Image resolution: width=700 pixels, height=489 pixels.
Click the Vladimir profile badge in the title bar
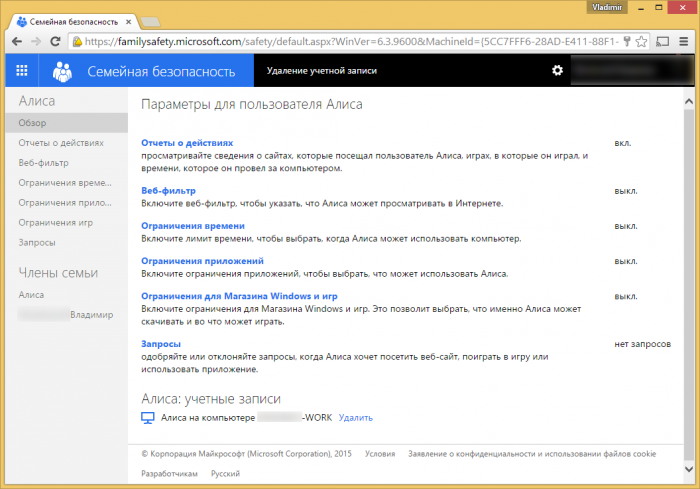point(607,7)
